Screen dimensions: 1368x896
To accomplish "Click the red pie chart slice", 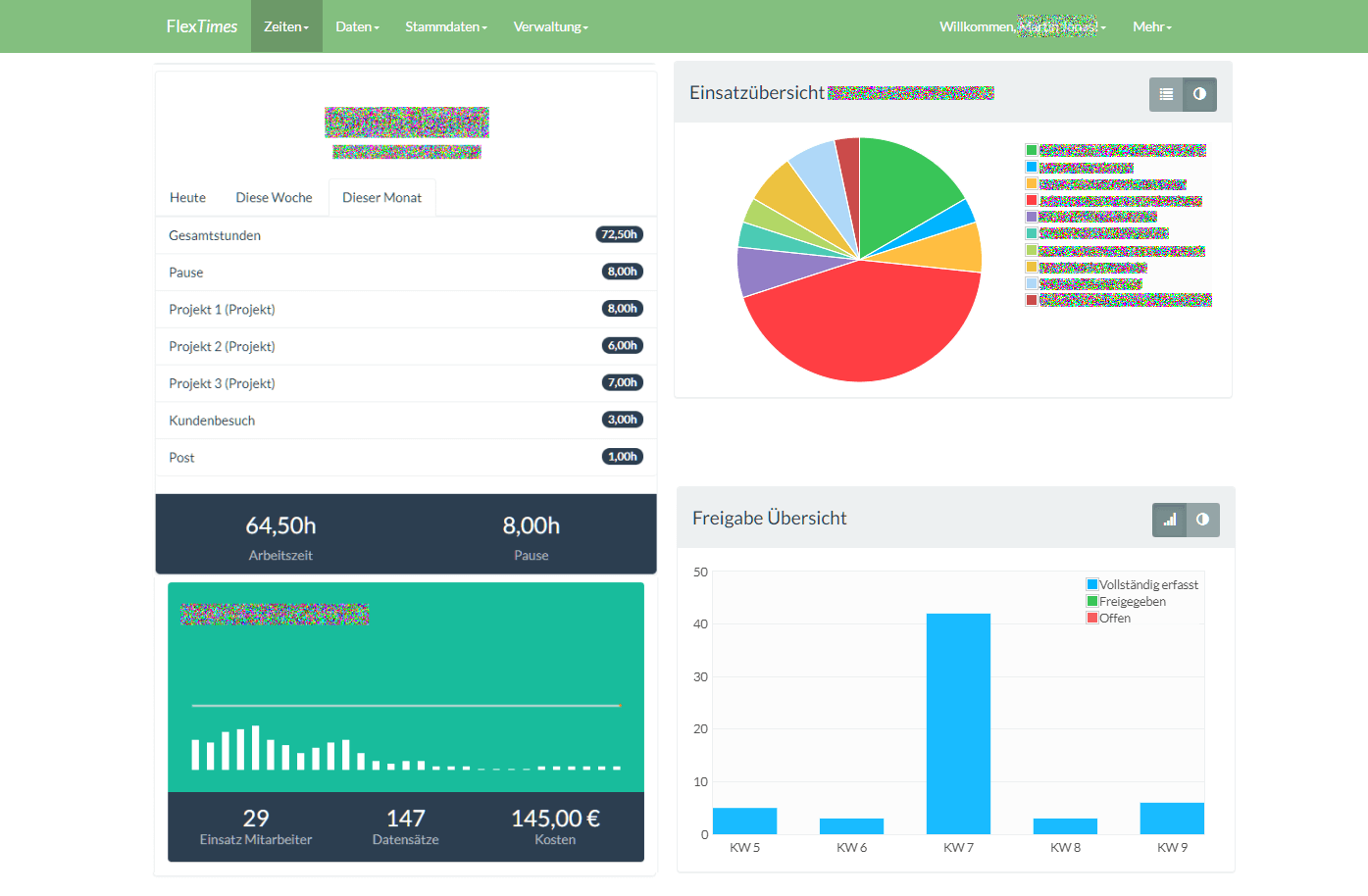I will pyautogui.click(x=863, y=324).
